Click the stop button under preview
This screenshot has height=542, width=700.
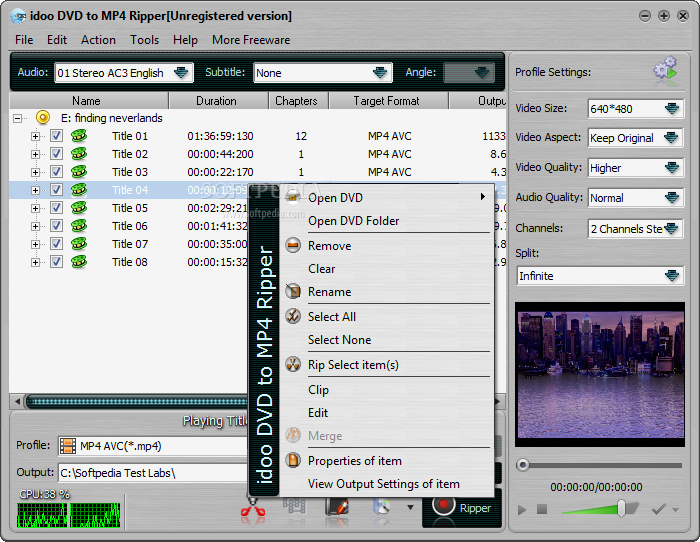coord(542,509)
